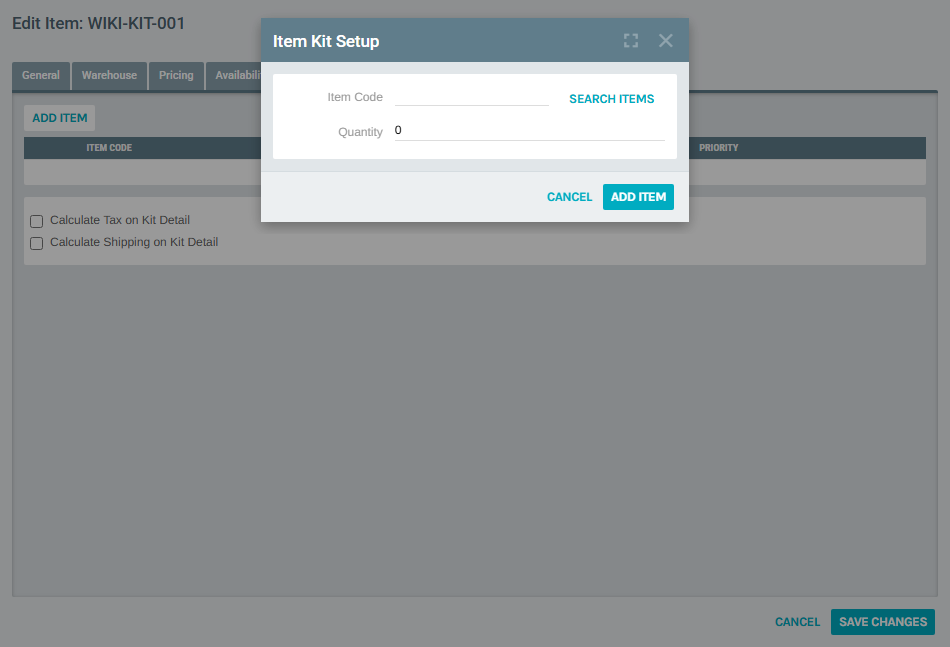Switch to the Pricing tab

click(x=176, y=75)
